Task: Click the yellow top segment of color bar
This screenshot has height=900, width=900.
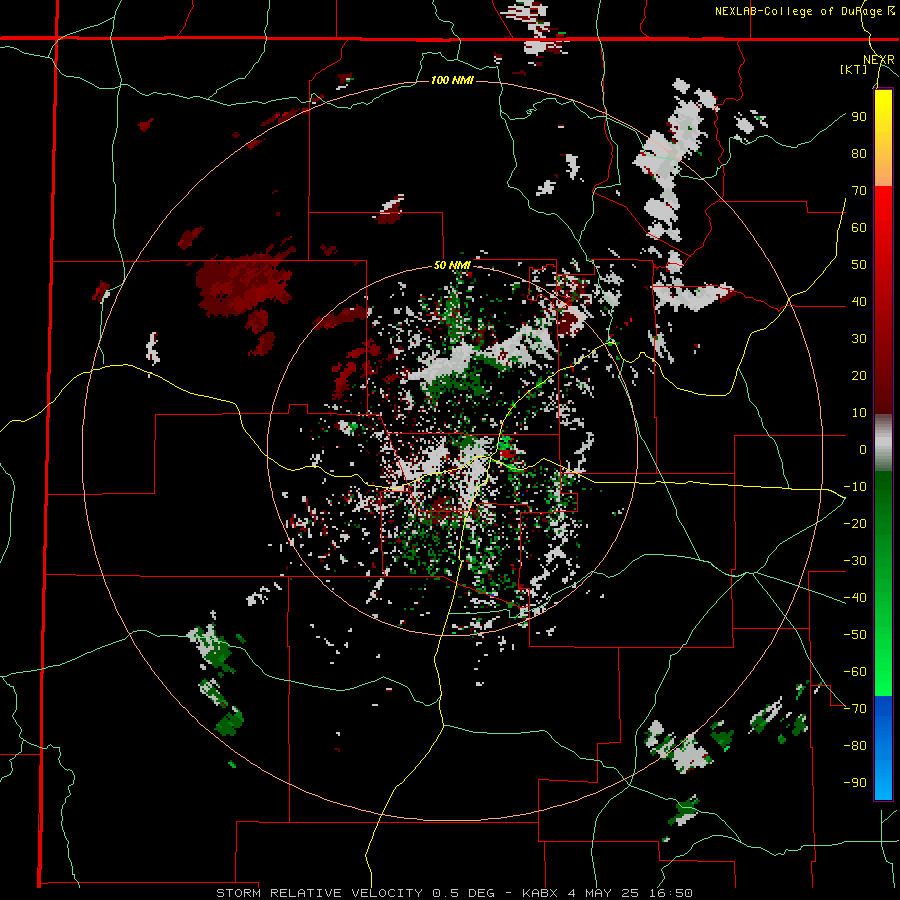Action: (x=883, y=137)
